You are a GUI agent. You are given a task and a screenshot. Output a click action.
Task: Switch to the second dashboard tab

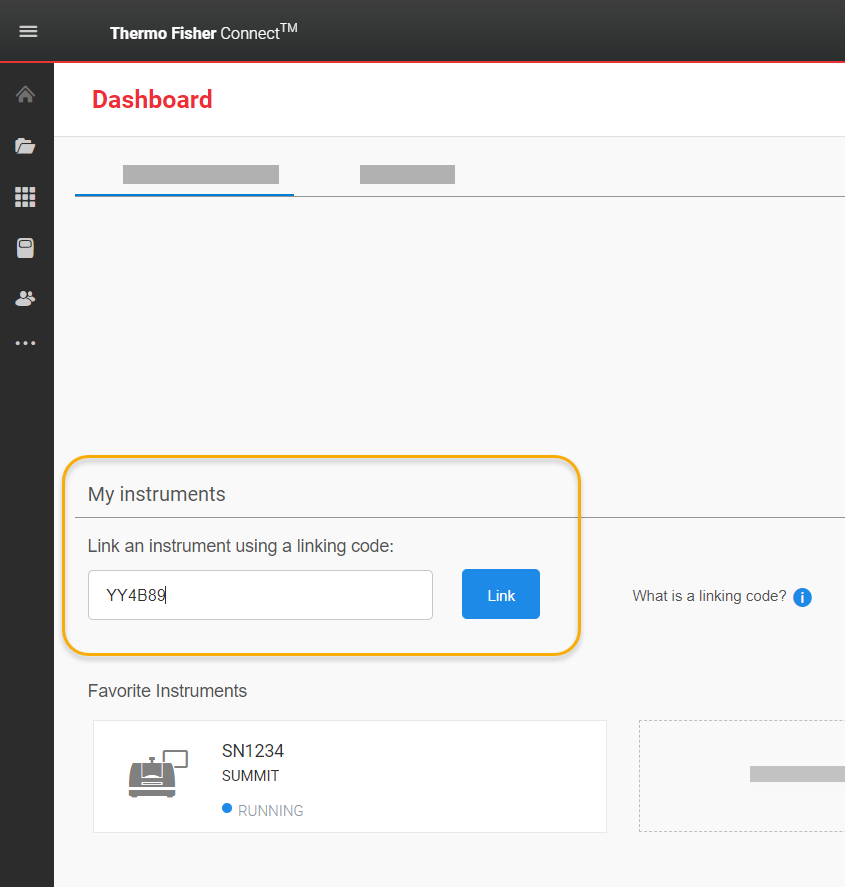407,175
